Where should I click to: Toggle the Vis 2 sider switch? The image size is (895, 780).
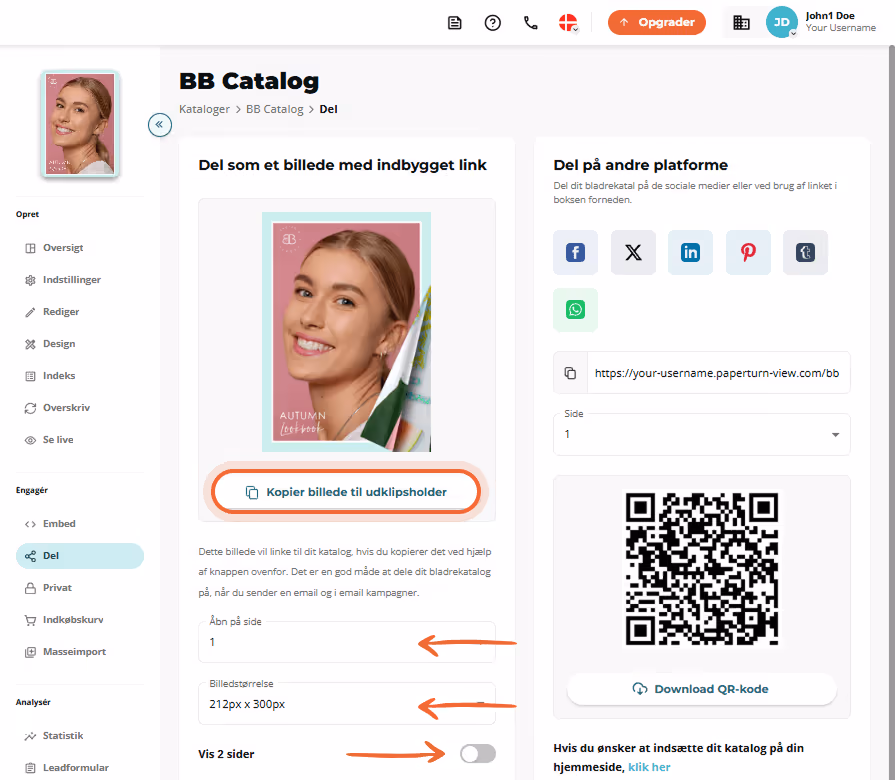point(478,754)
